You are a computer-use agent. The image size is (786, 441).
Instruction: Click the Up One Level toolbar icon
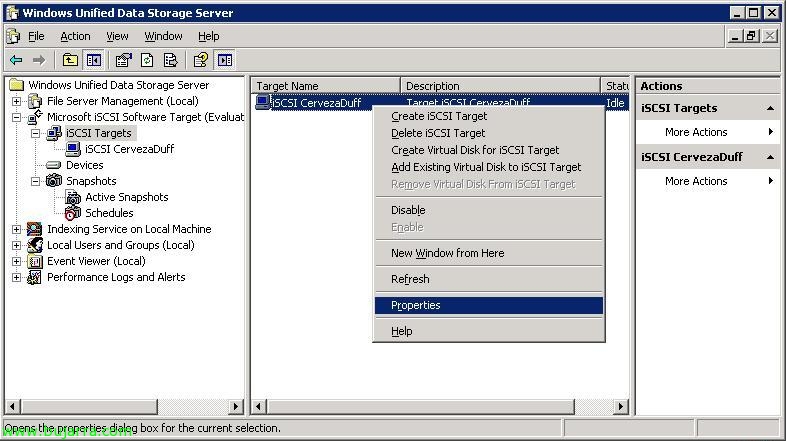click(70, 60)
